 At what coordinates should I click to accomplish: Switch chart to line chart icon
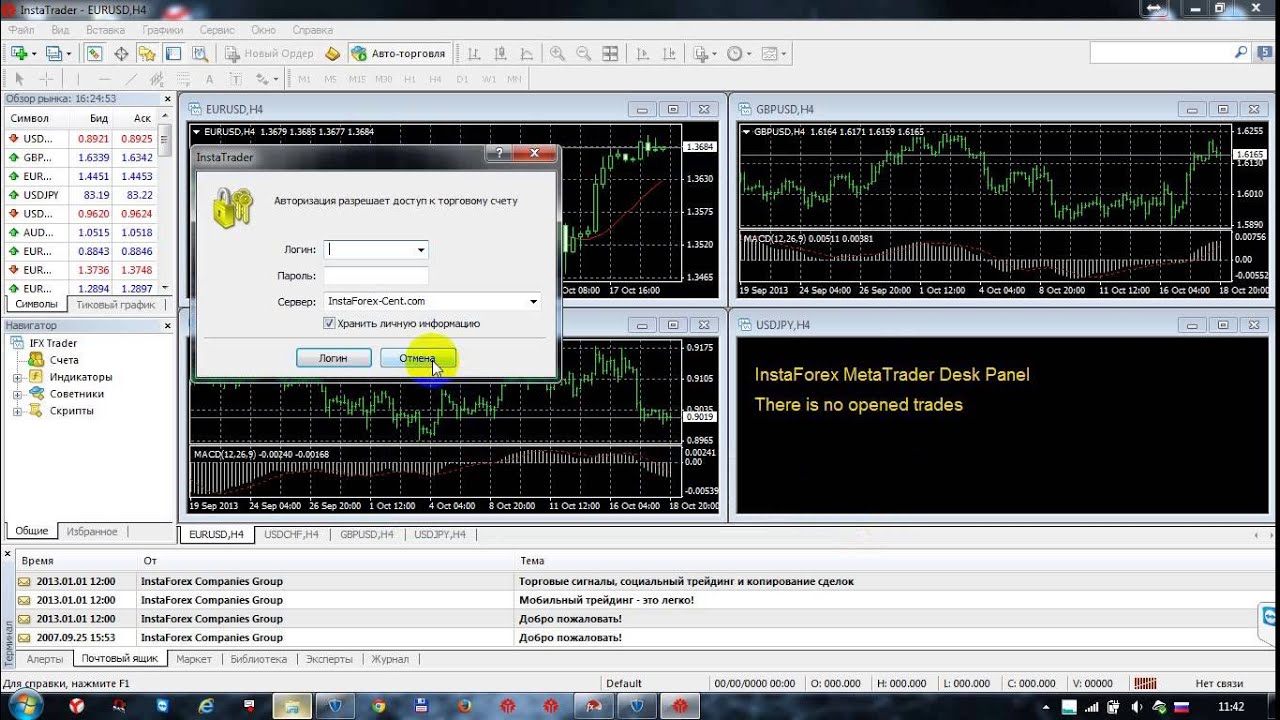pyautogui.click(x=525, y=53)
